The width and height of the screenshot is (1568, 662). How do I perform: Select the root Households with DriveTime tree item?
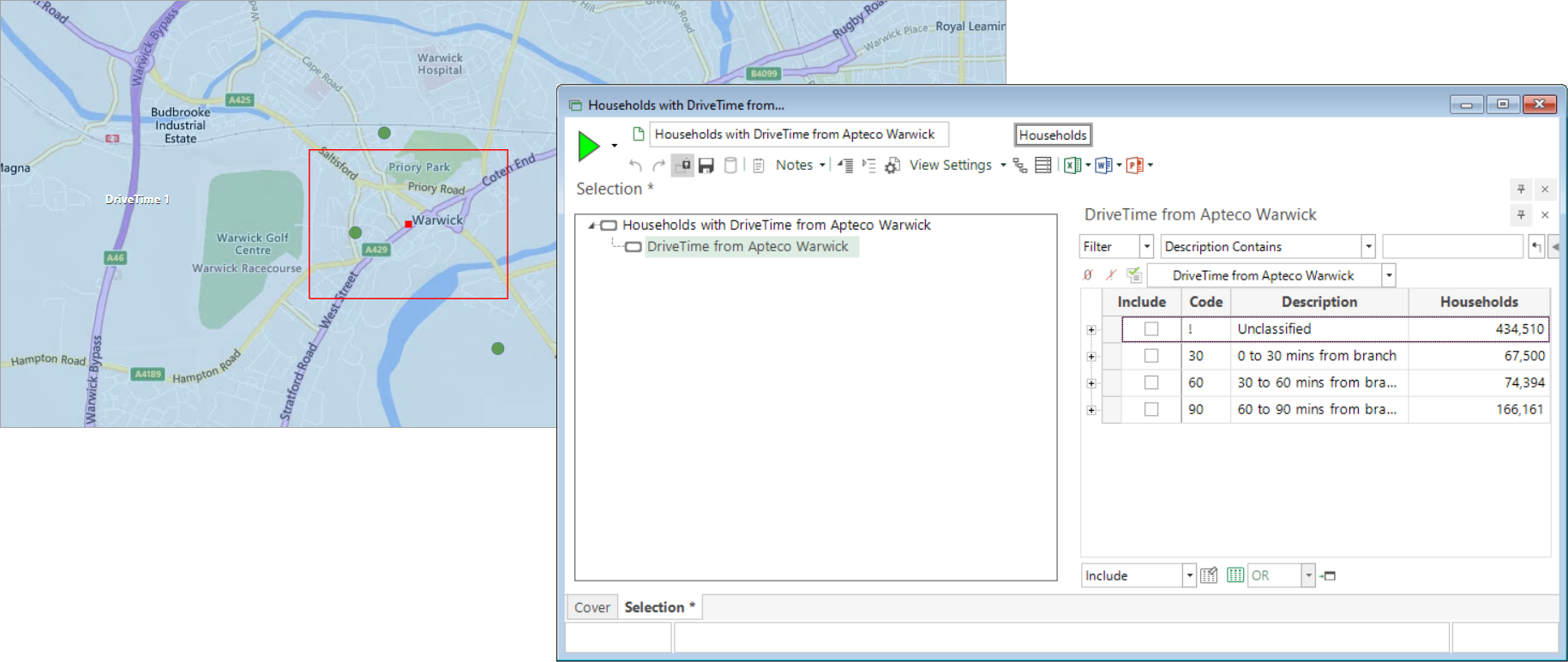(x=777, y=225)
